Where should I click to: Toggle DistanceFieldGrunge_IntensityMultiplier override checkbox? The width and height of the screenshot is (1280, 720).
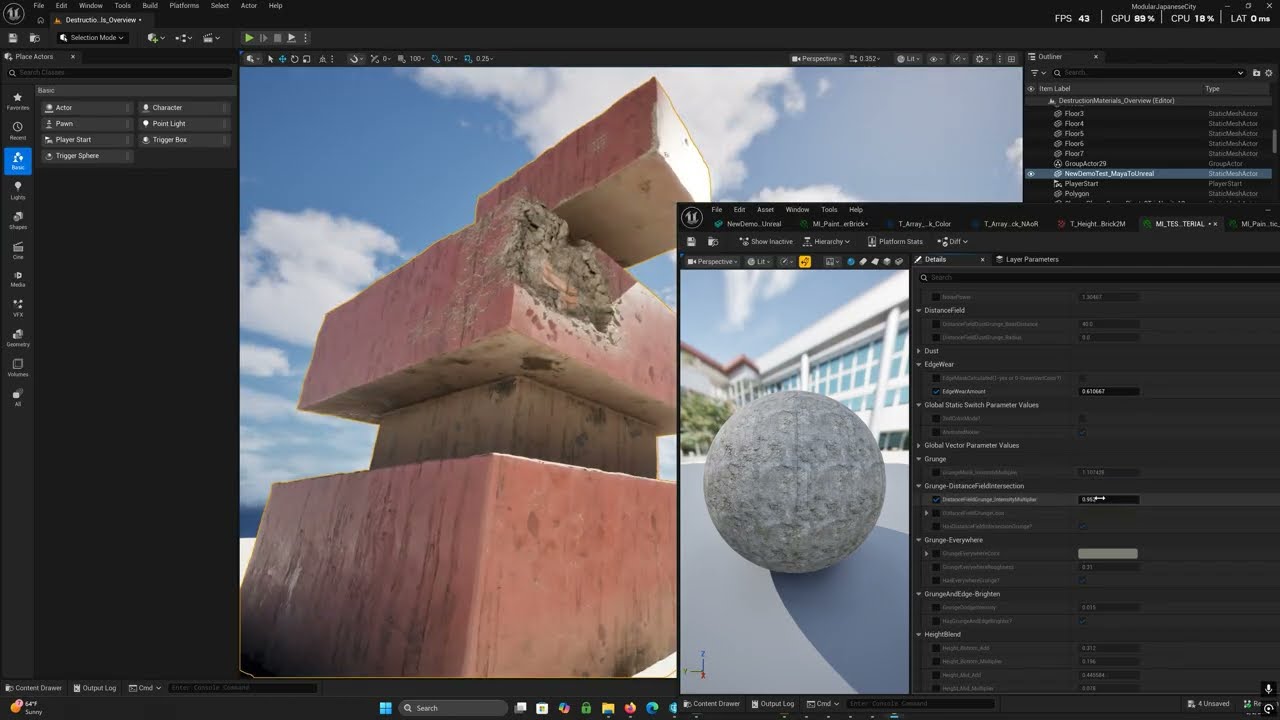point(936,499)
